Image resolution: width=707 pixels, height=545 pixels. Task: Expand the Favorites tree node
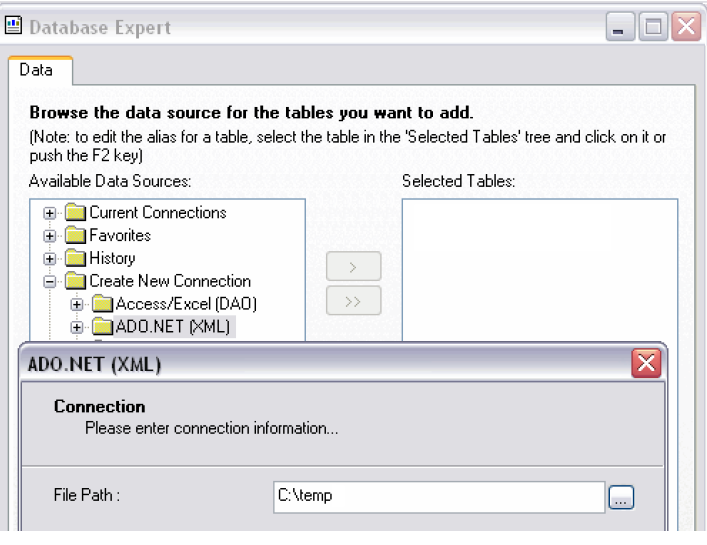click(x=49, y=236)
